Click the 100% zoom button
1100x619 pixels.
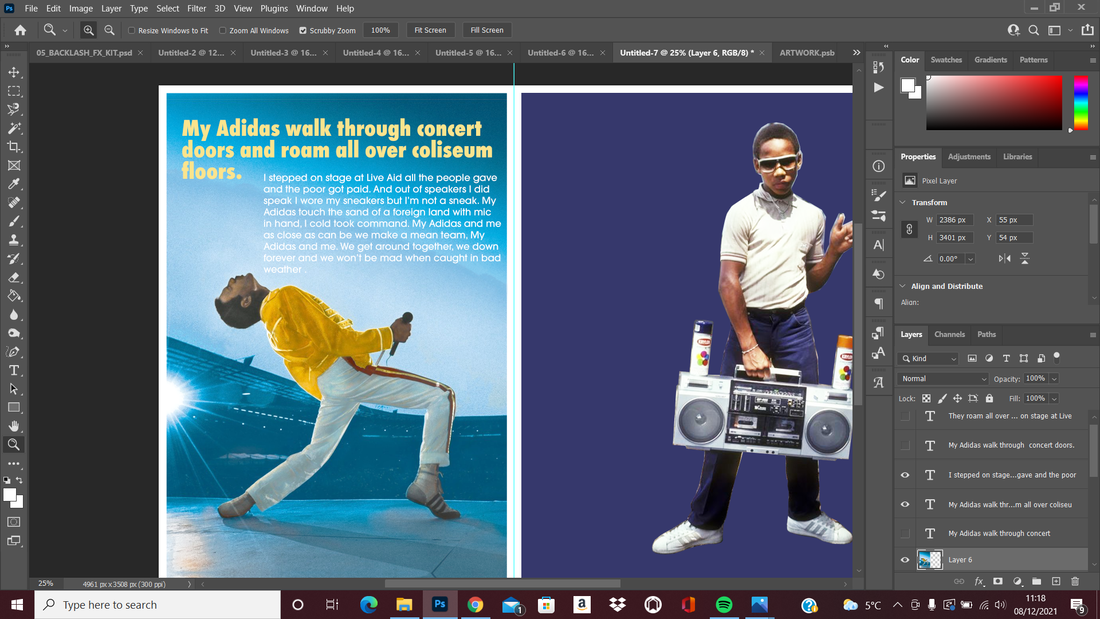click(380, 30)
